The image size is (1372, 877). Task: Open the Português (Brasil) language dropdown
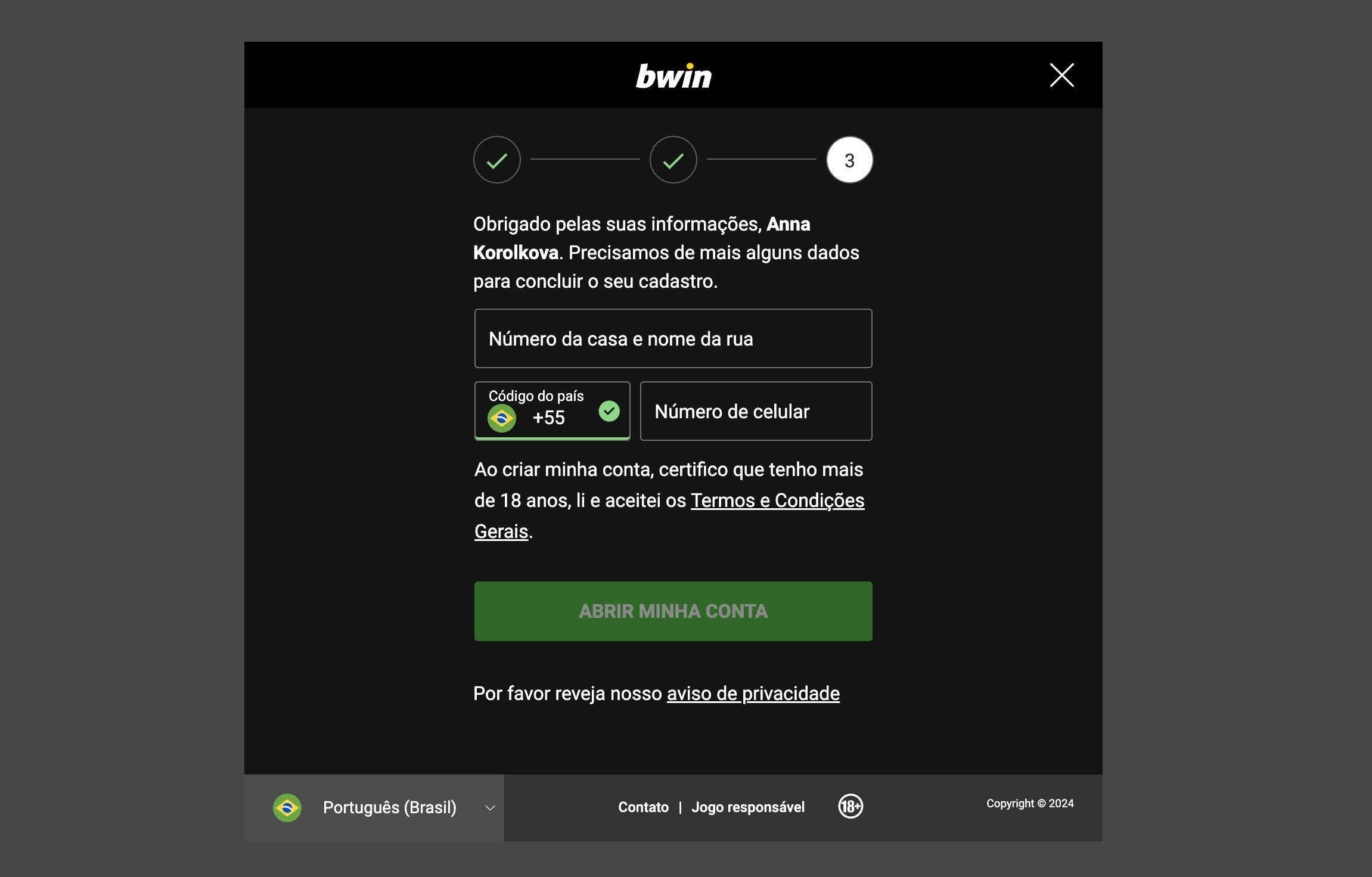point(374,808)
